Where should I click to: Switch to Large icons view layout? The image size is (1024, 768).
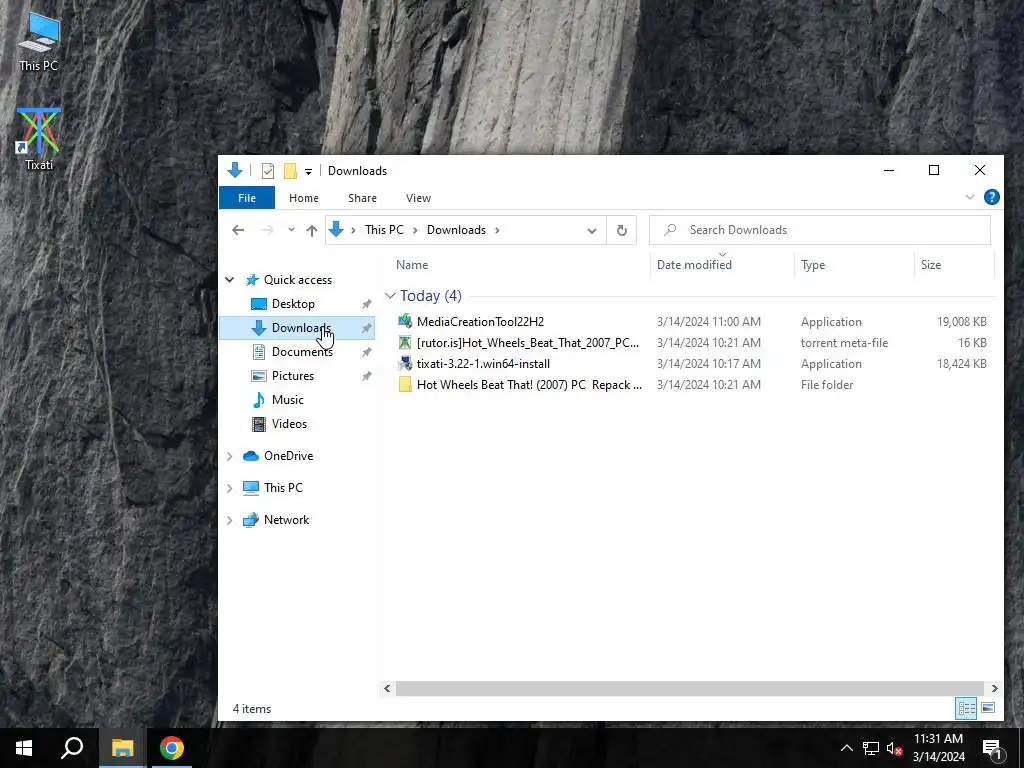988,708
